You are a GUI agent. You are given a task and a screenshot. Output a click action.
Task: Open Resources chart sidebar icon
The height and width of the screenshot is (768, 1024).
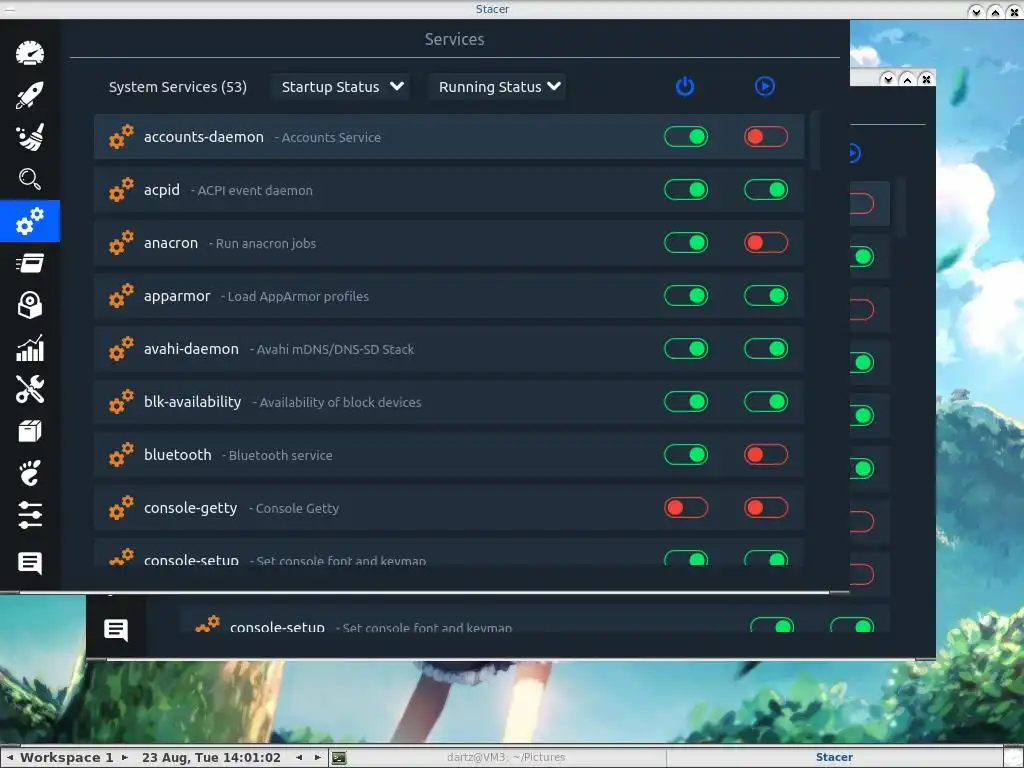30,347
